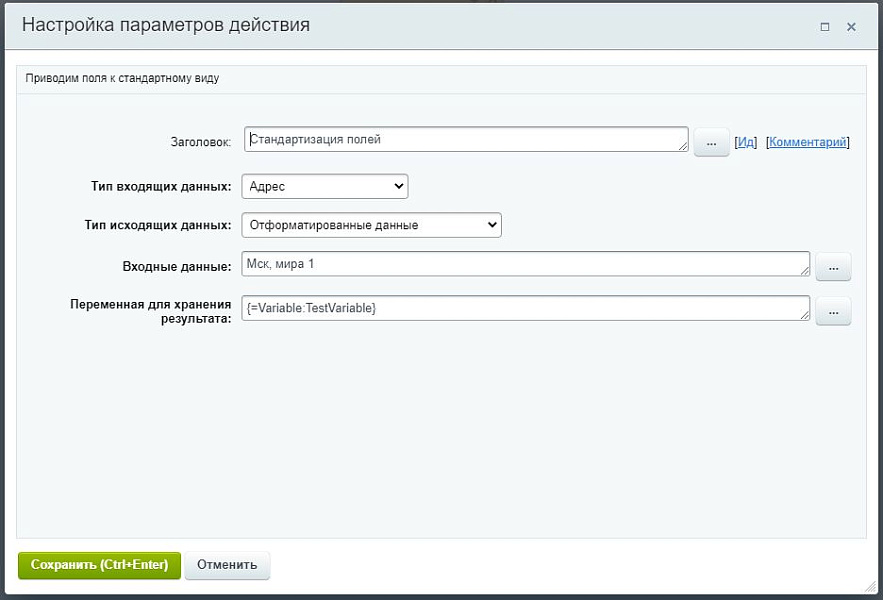
Task: Open variable selector ellipsis near результата field
Action: coord(833,311)
